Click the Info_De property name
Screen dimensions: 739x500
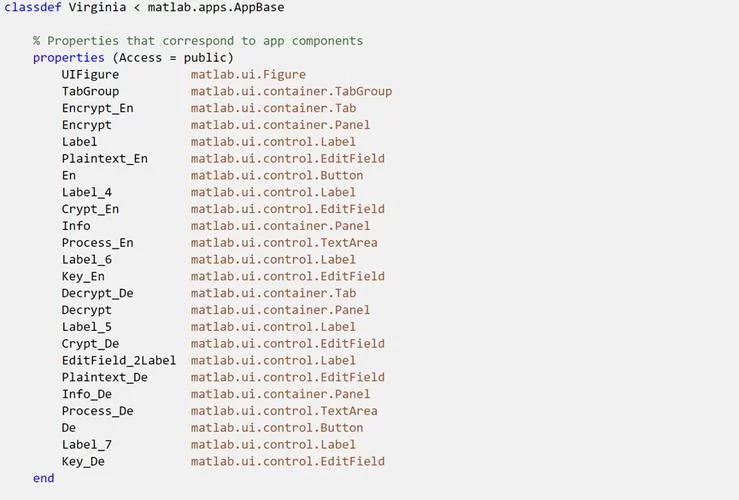pos(86,394)
